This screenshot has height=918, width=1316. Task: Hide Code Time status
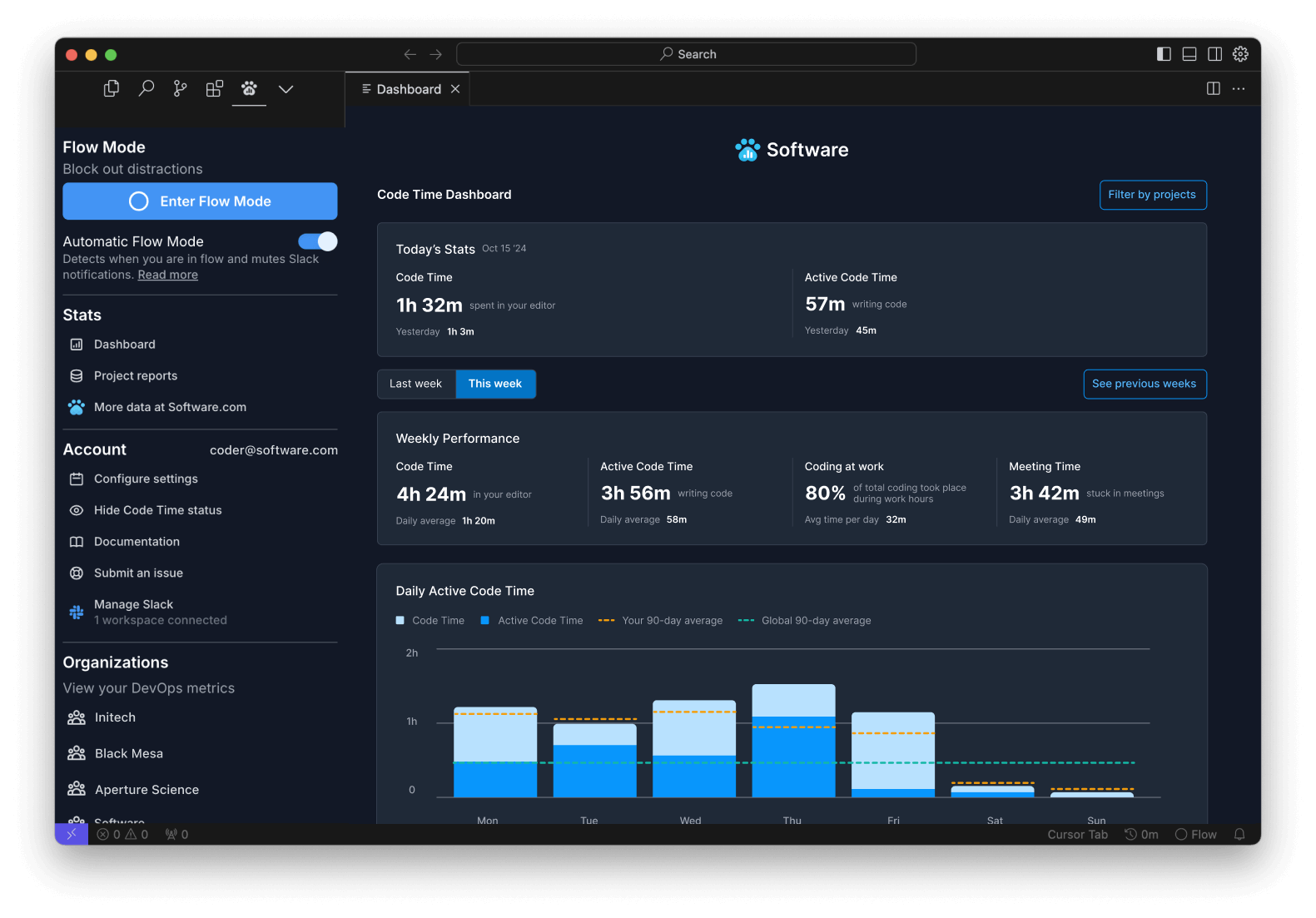tap(157, 510)
